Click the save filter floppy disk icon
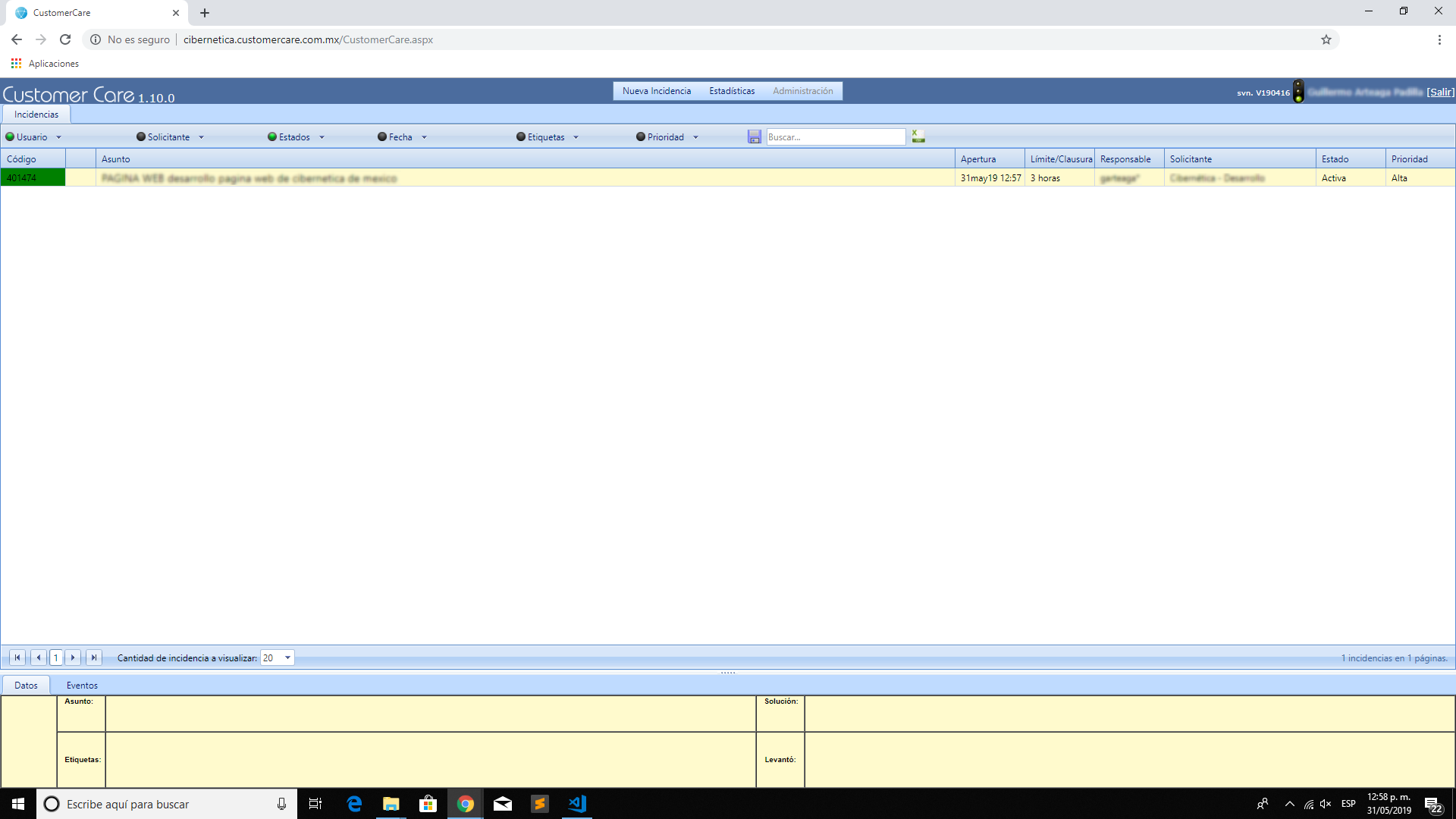This screenshot has height=819, width=1456. [754, 136]
